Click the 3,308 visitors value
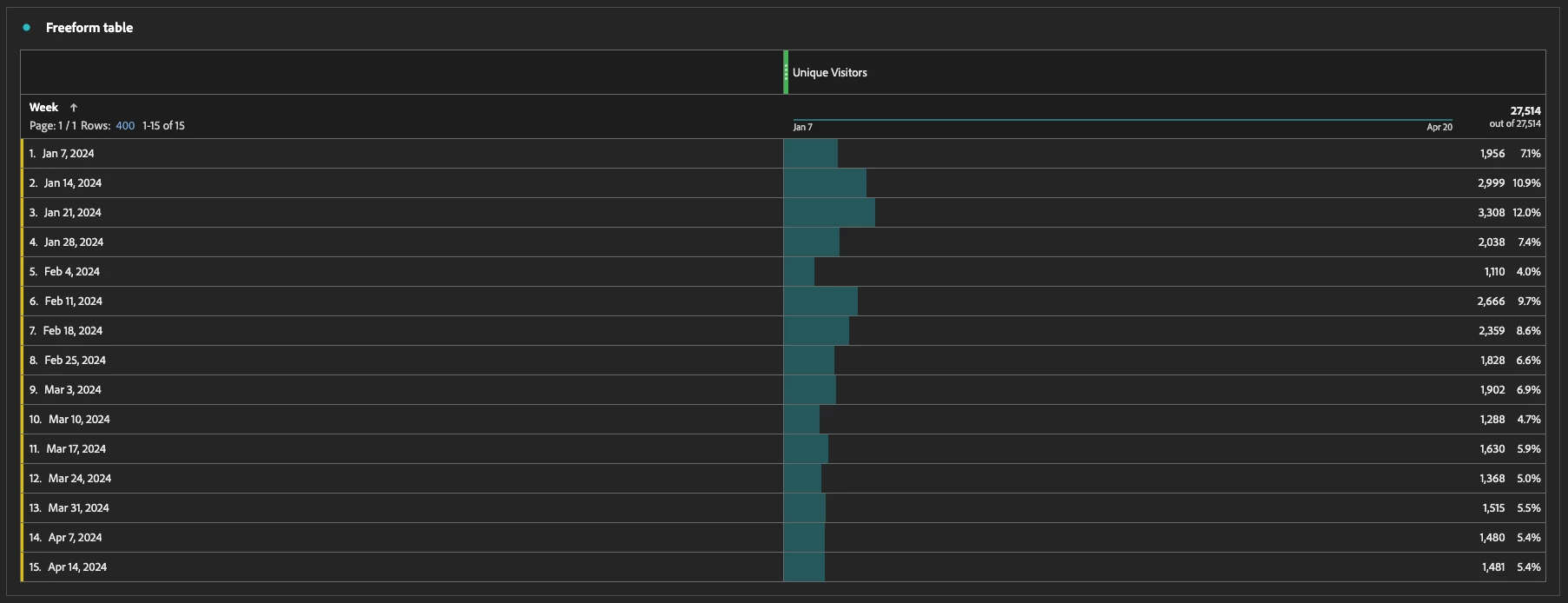This screenshot has height=603, width=1568. tap(1491, 213)
